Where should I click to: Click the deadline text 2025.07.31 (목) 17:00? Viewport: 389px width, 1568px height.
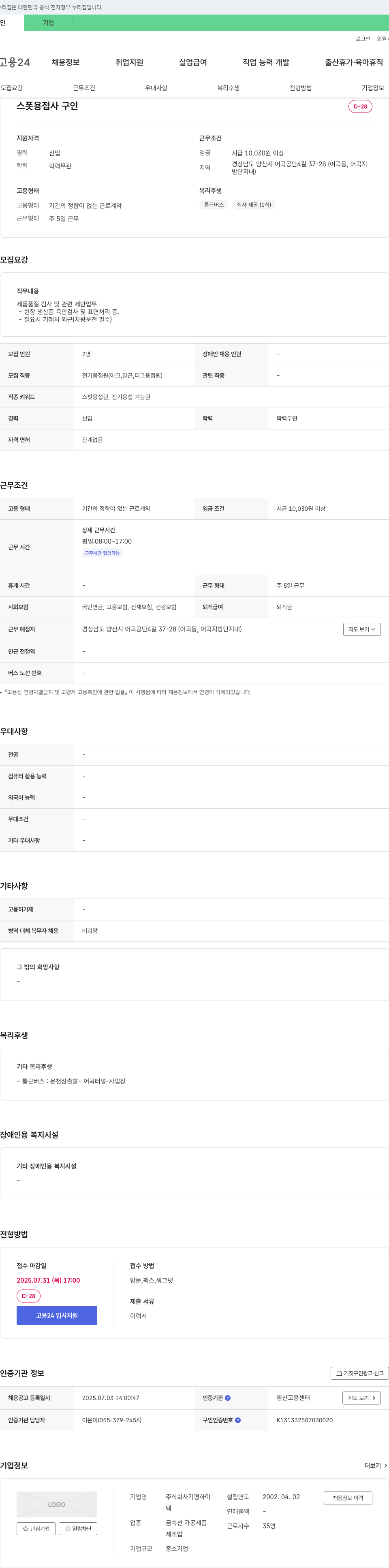click(48, 1280)
